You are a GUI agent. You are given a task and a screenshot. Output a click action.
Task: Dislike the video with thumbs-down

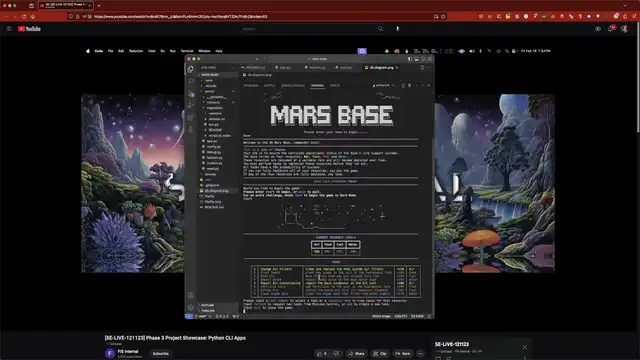point(336,353)
